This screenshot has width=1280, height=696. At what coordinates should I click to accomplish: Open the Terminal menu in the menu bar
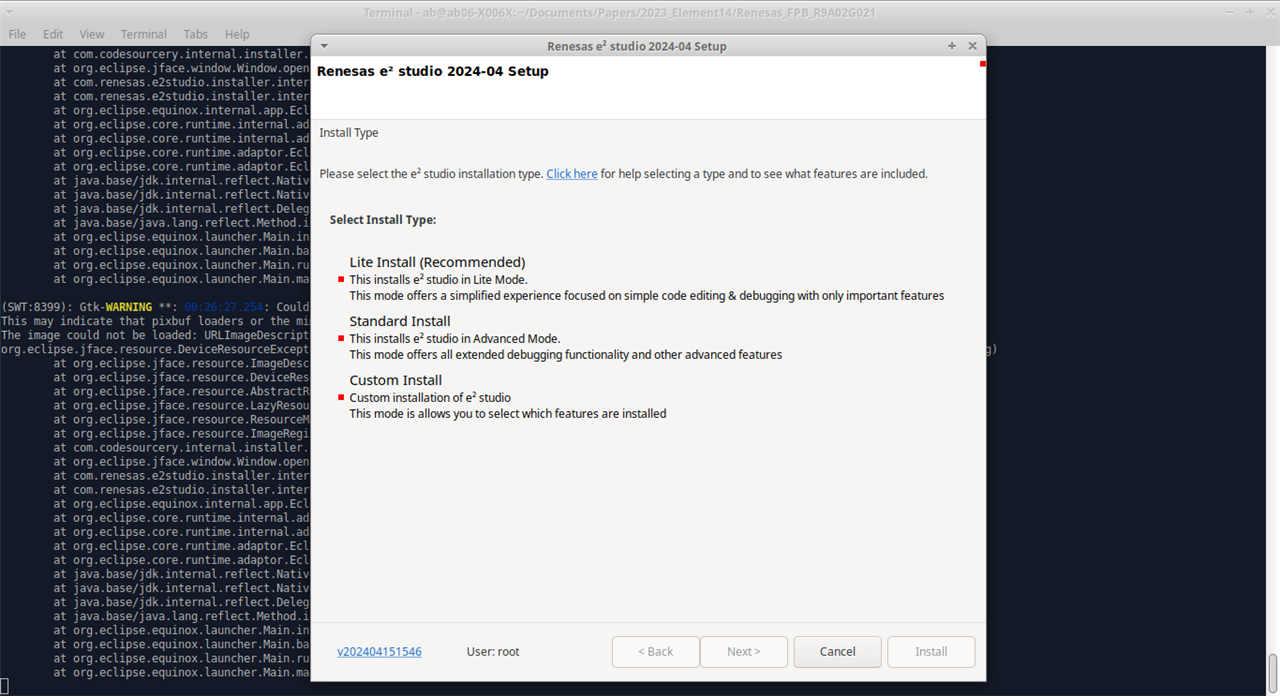pos(144,34)
